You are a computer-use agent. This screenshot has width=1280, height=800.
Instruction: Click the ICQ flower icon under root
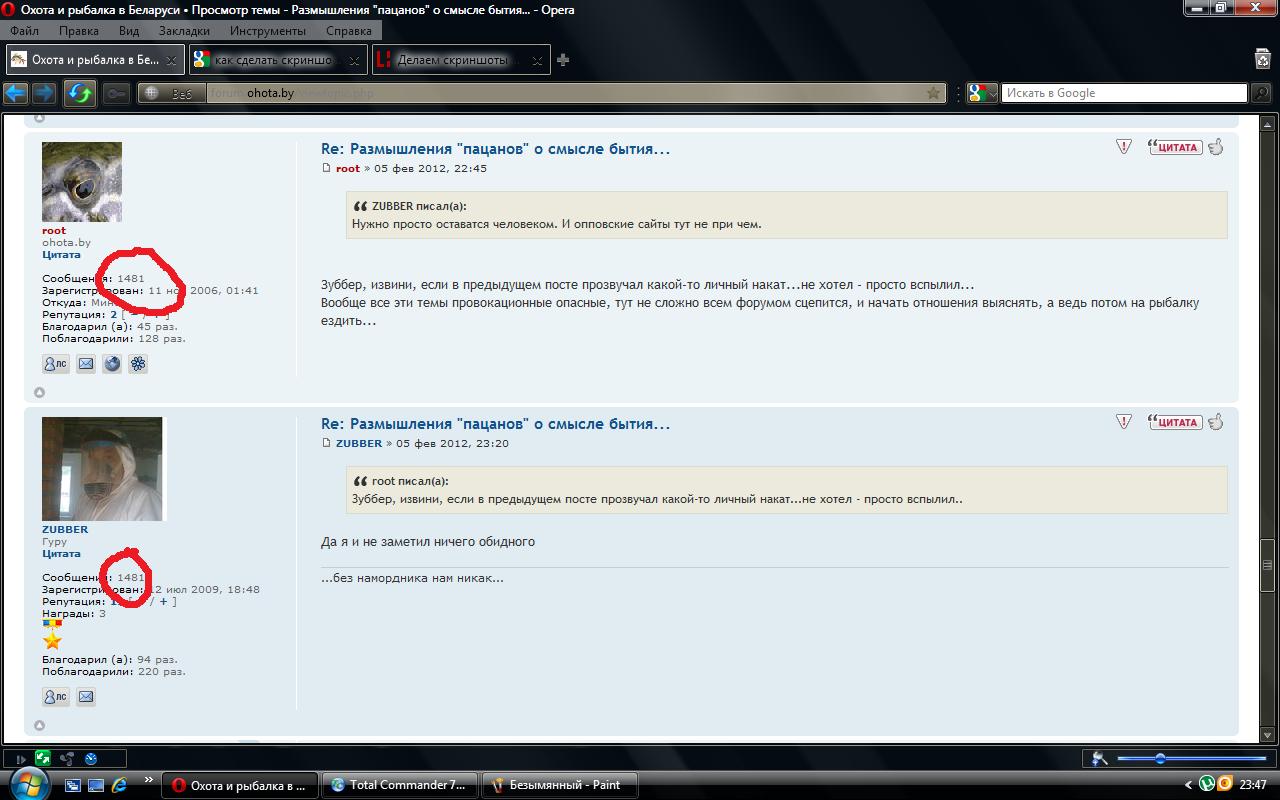click(x=138, y=364)
